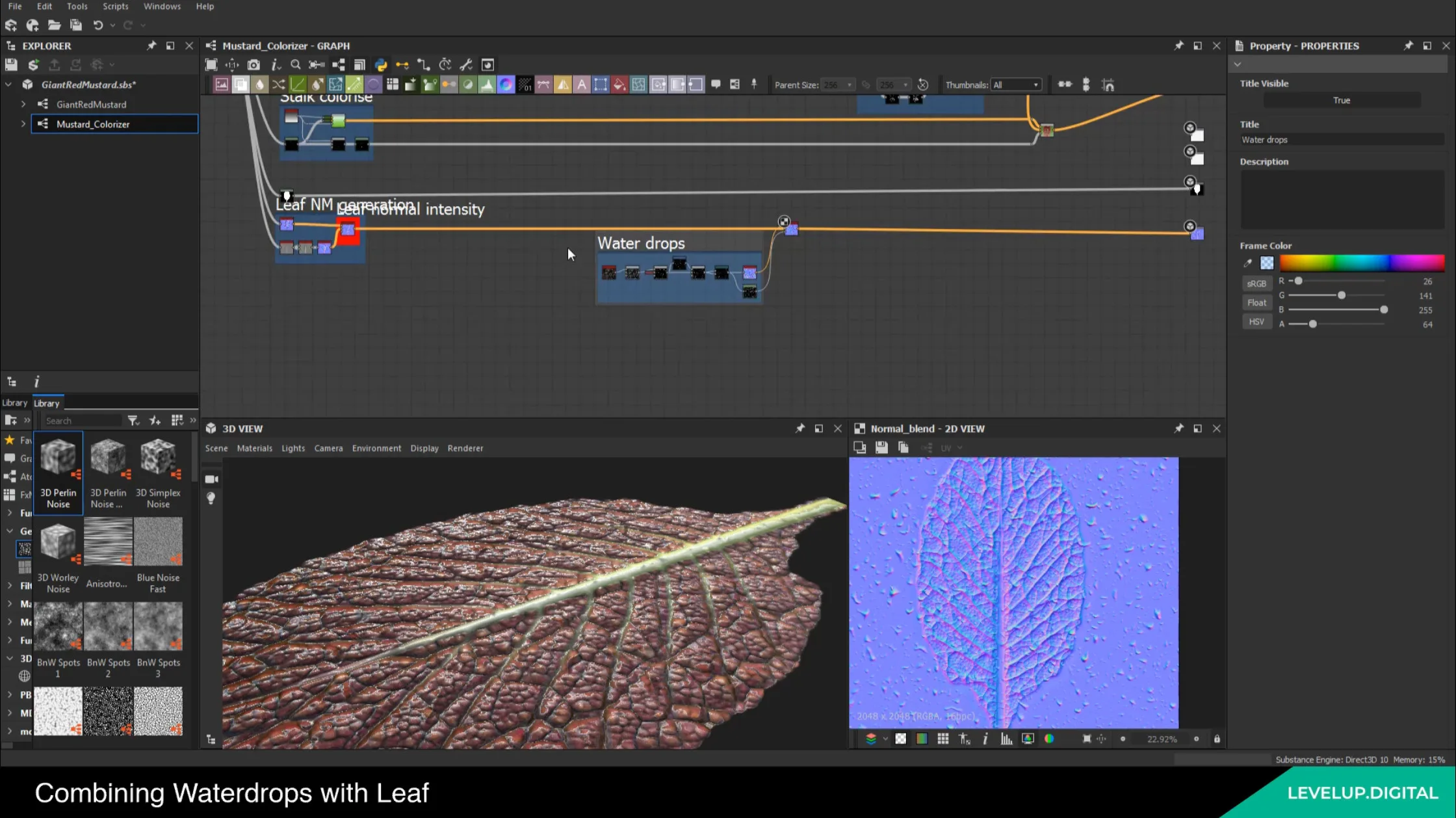Drag the Frame Color blue slider
This screenshot has height=818, width=1456.
[x=1383, y=309]
